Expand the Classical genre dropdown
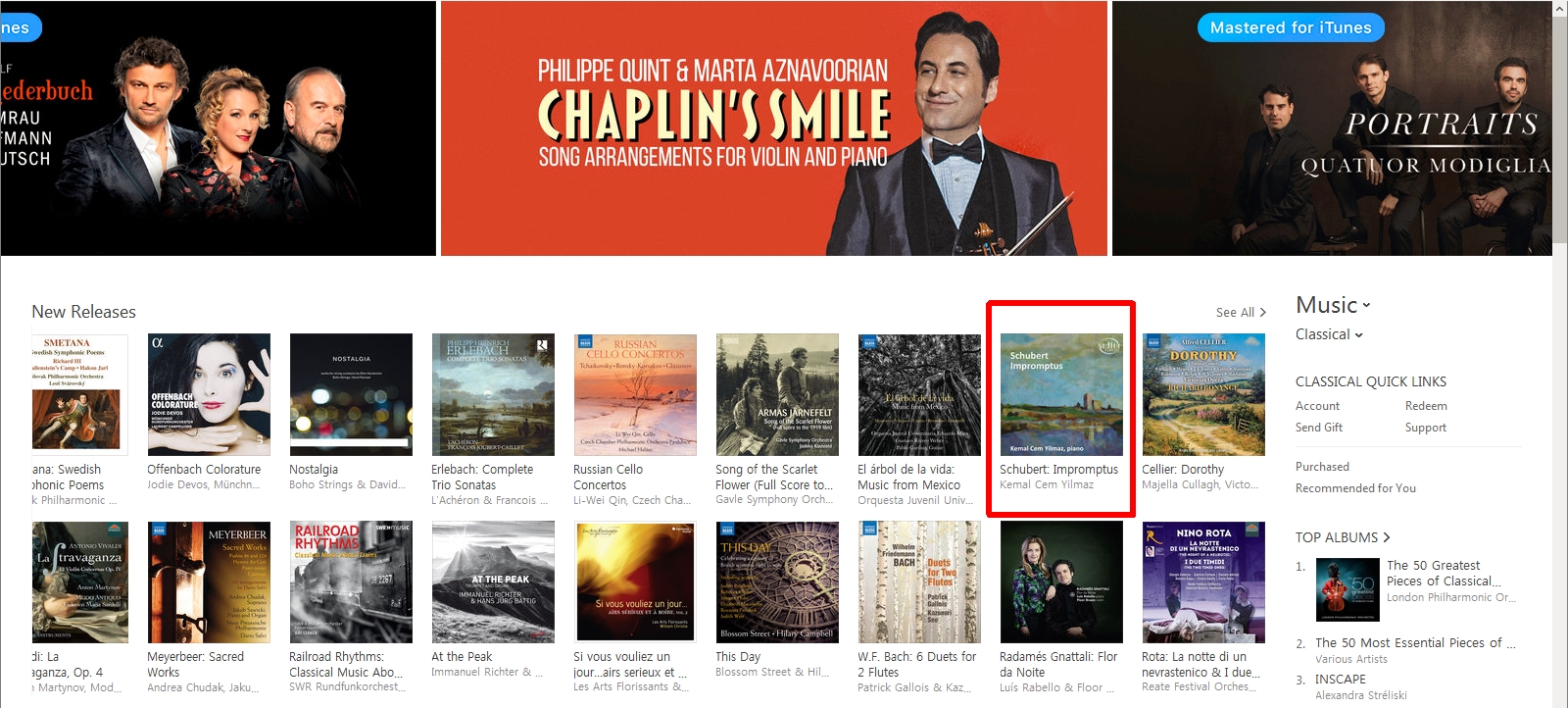This screenshot has width=1568, height=708. pyautogui.click(x=1329, y=334)
